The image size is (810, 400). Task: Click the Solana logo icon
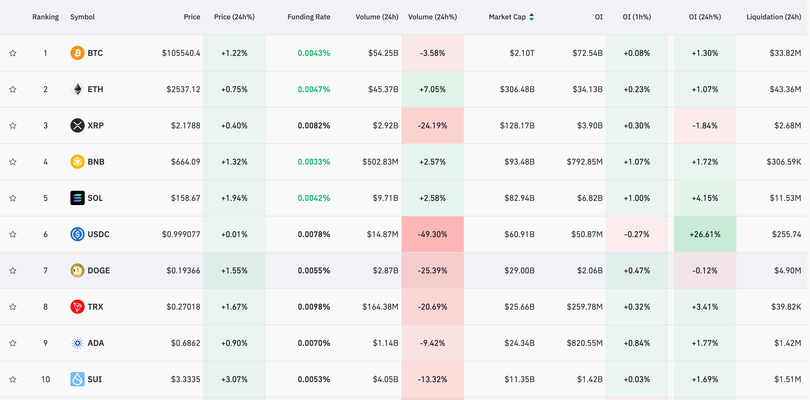77,198
